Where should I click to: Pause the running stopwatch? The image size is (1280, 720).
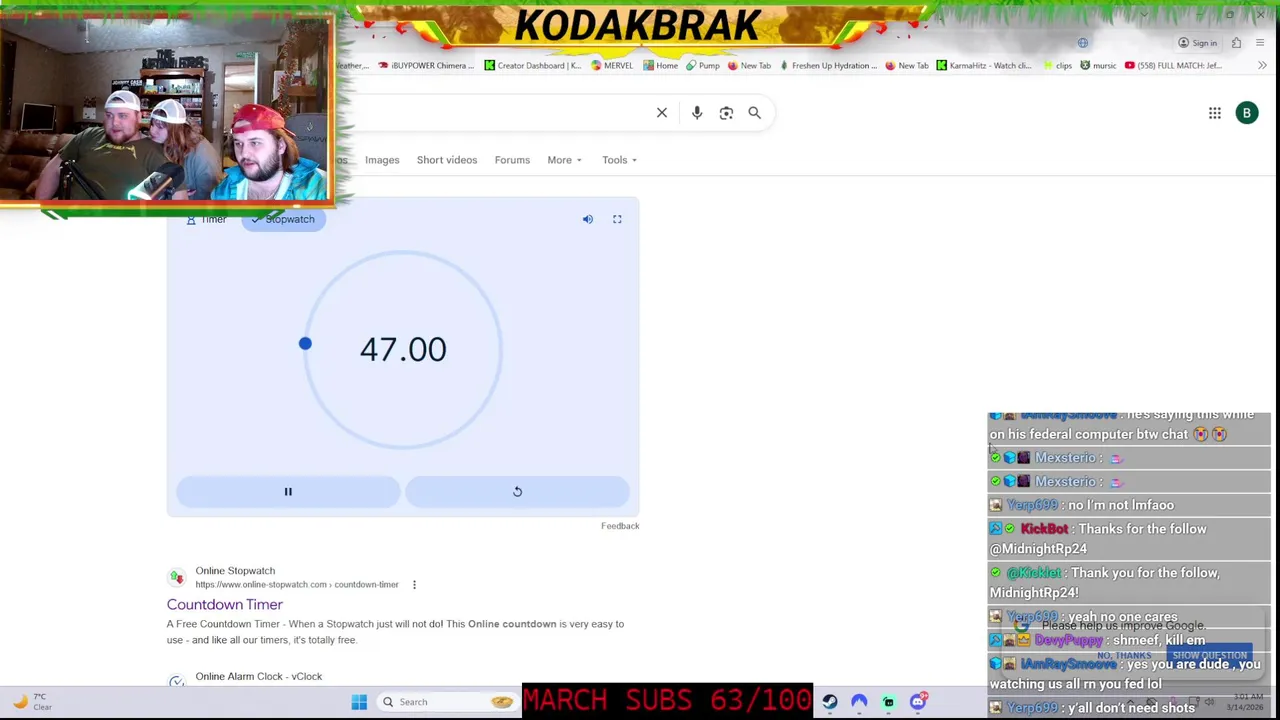pos(288,491)
